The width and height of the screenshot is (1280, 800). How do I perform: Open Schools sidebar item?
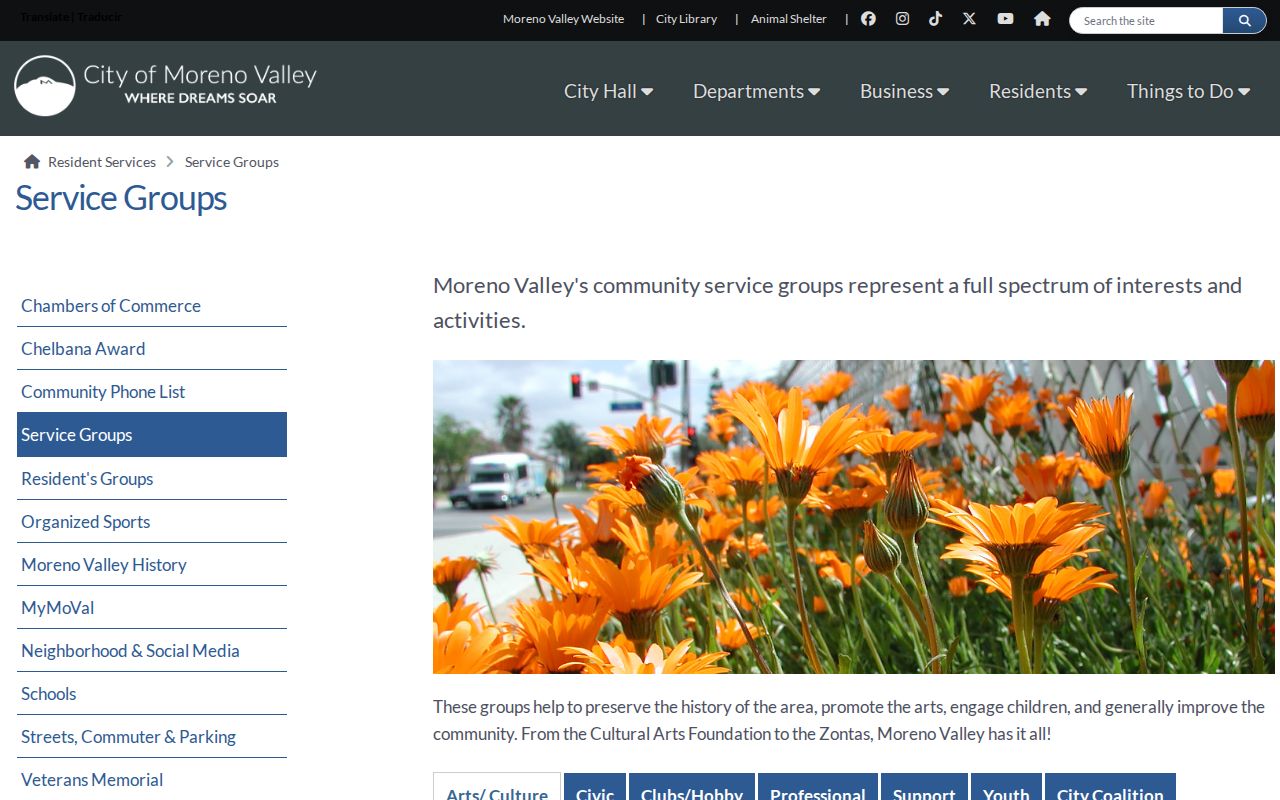click(152, 694)
